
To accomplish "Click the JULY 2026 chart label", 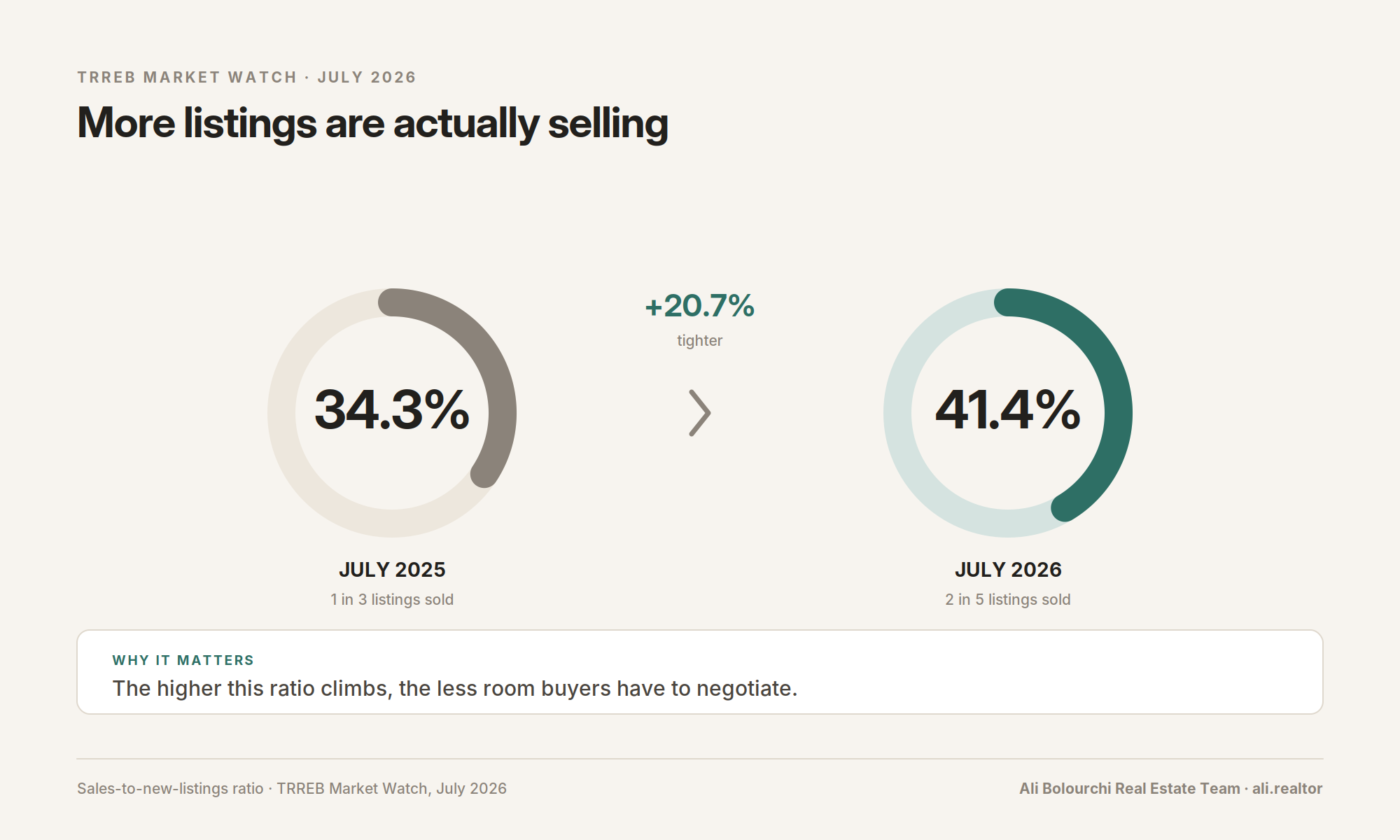I will pos(1008,570).
